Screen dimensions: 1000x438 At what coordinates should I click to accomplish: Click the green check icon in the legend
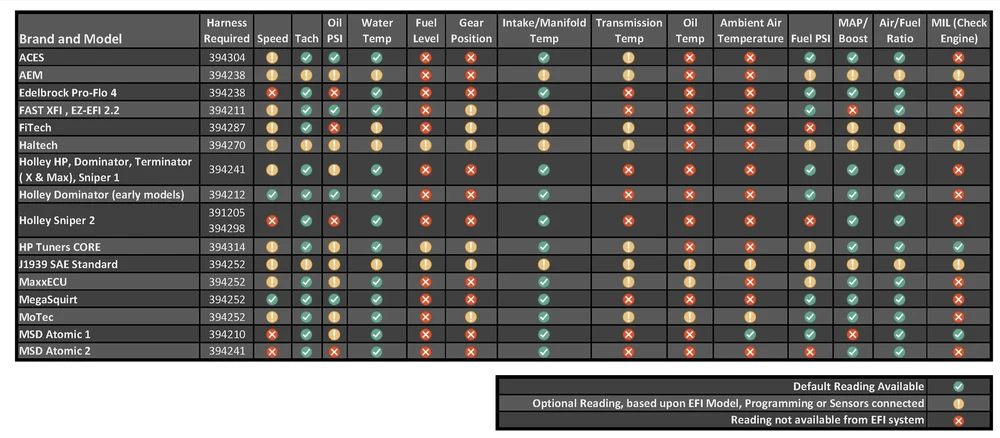958,386
